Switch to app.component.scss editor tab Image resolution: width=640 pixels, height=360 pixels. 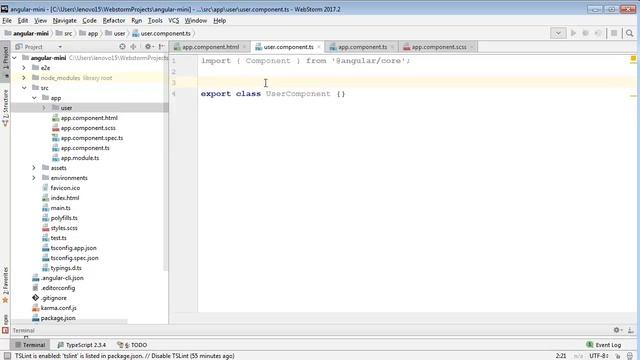[x=438, y=47]
